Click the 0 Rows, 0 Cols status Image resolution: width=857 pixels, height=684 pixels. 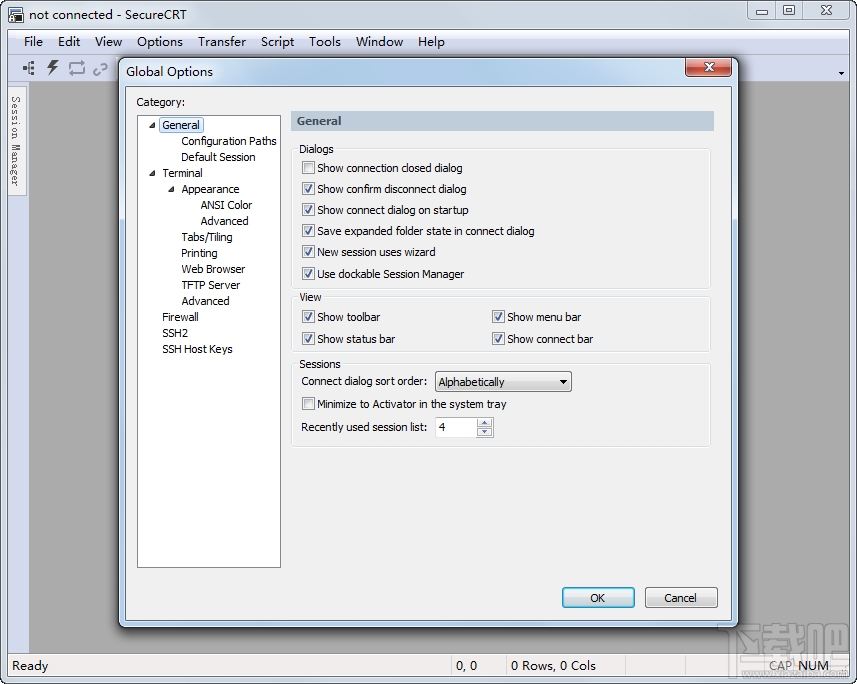click(553, 665)
